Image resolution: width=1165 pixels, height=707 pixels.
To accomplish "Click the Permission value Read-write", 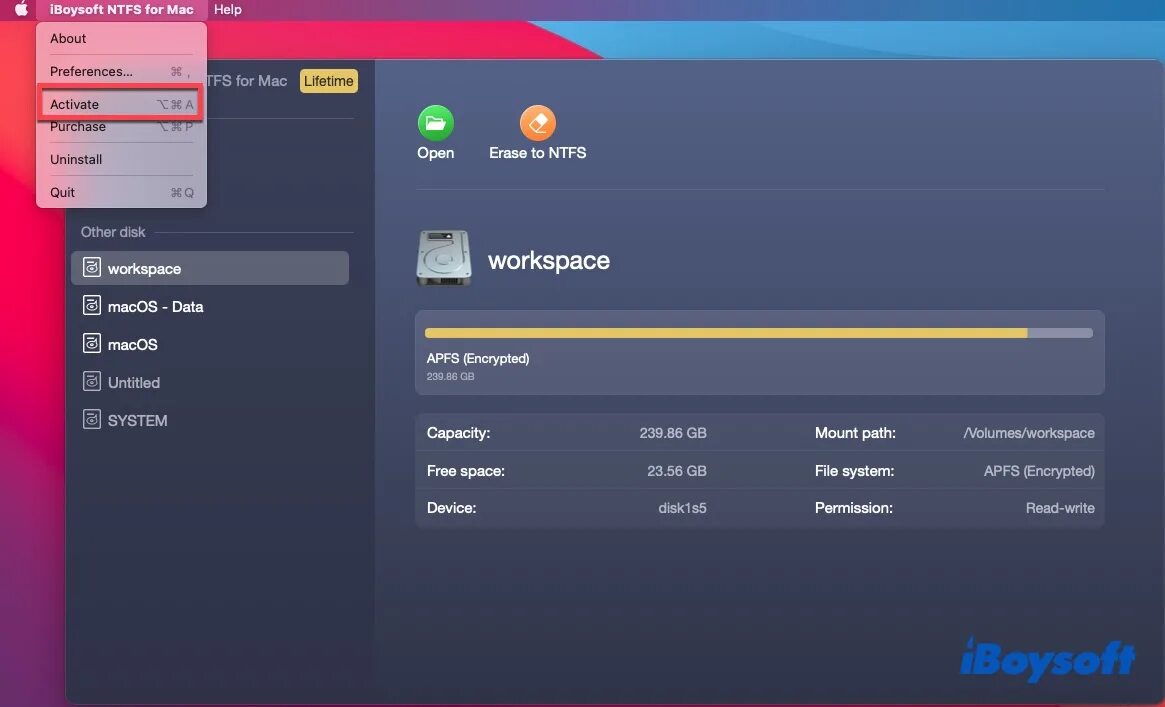I will point(1059,508).
